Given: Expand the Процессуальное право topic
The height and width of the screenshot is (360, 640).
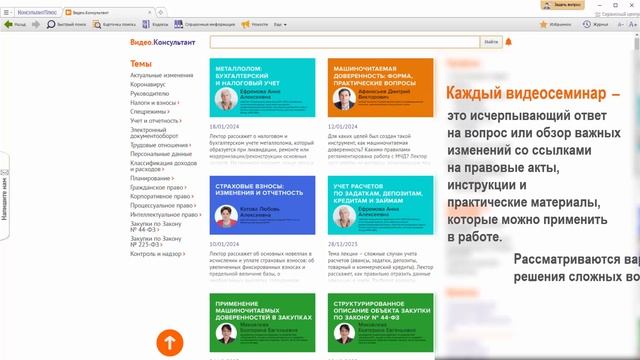Looking at the screenshot, I should 163,205.
